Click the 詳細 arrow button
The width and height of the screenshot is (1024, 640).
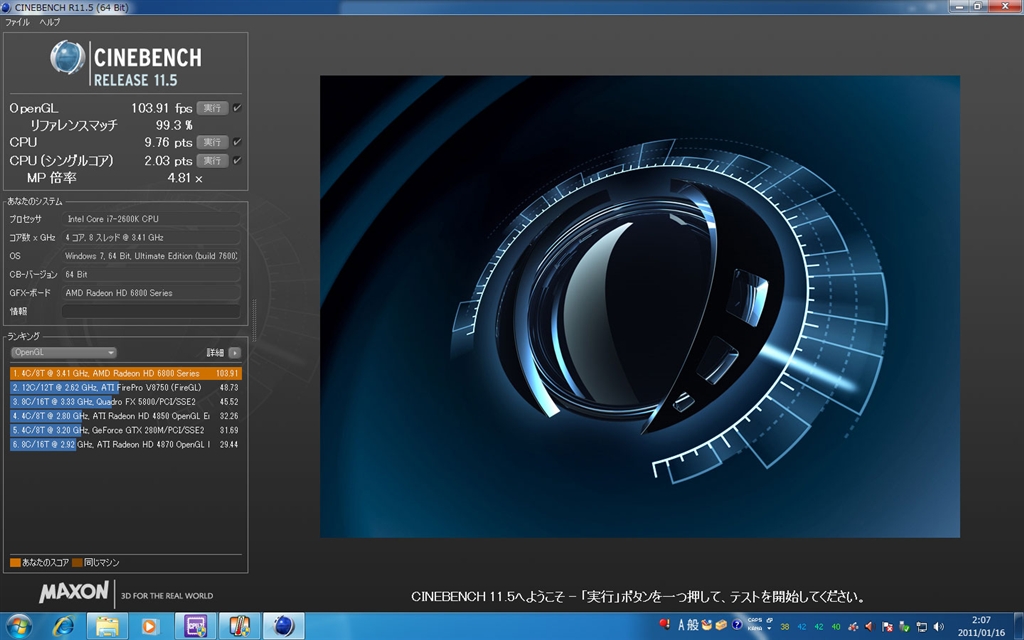click(234, 353)
